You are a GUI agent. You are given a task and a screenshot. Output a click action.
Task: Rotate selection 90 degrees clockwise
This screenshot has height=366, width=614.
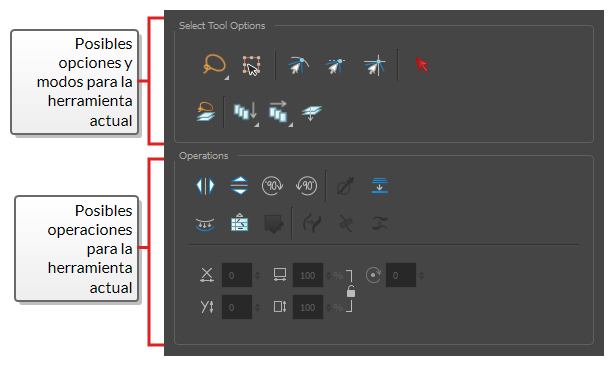pos(272,186)
